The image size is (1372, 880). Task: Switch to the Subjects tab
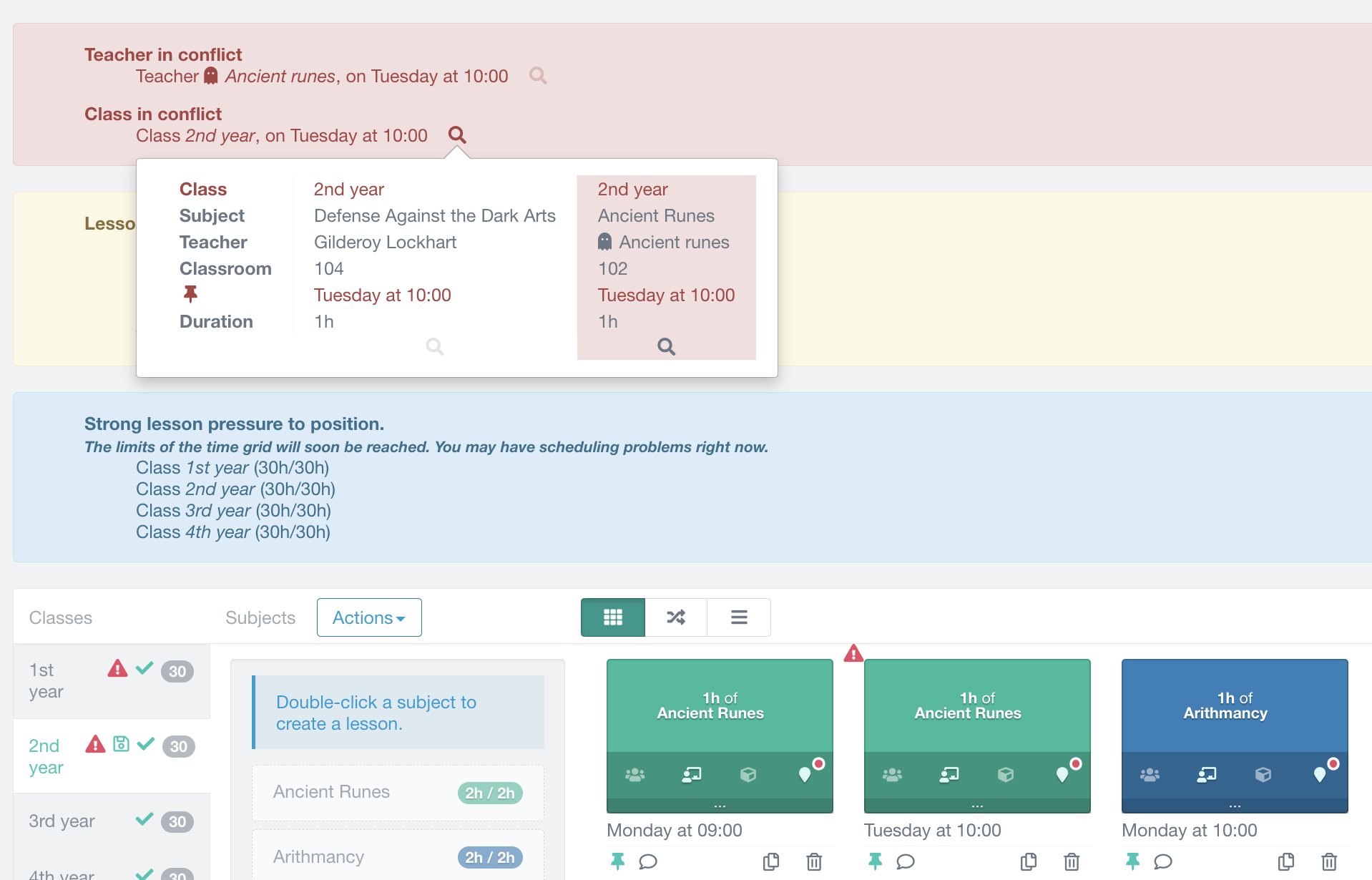click(260, 617)
